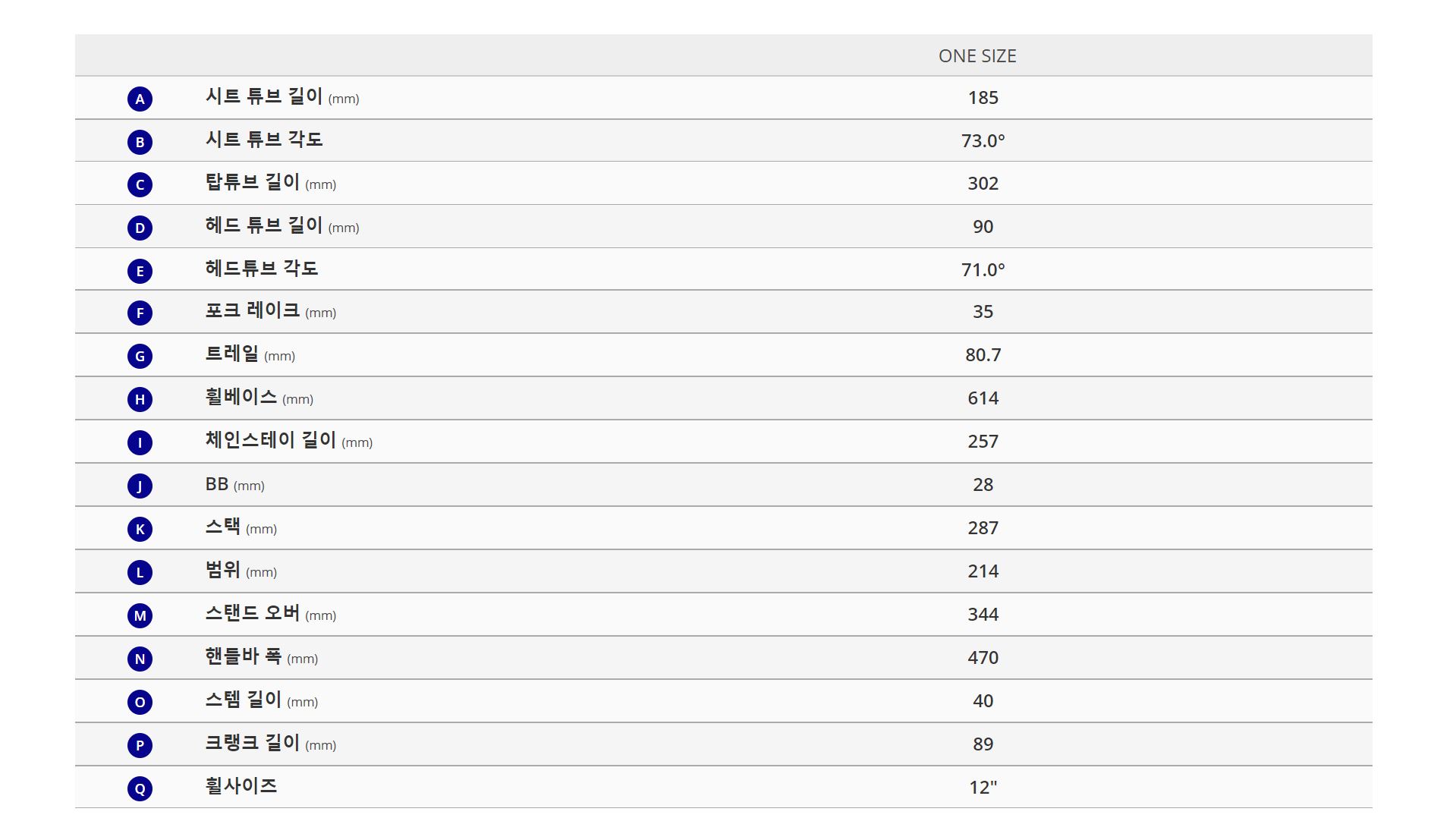Image resolution: width=1456 pixels, height=840 pixels.
Task: Click the 12" wheel size value
Action: point(983,788)
